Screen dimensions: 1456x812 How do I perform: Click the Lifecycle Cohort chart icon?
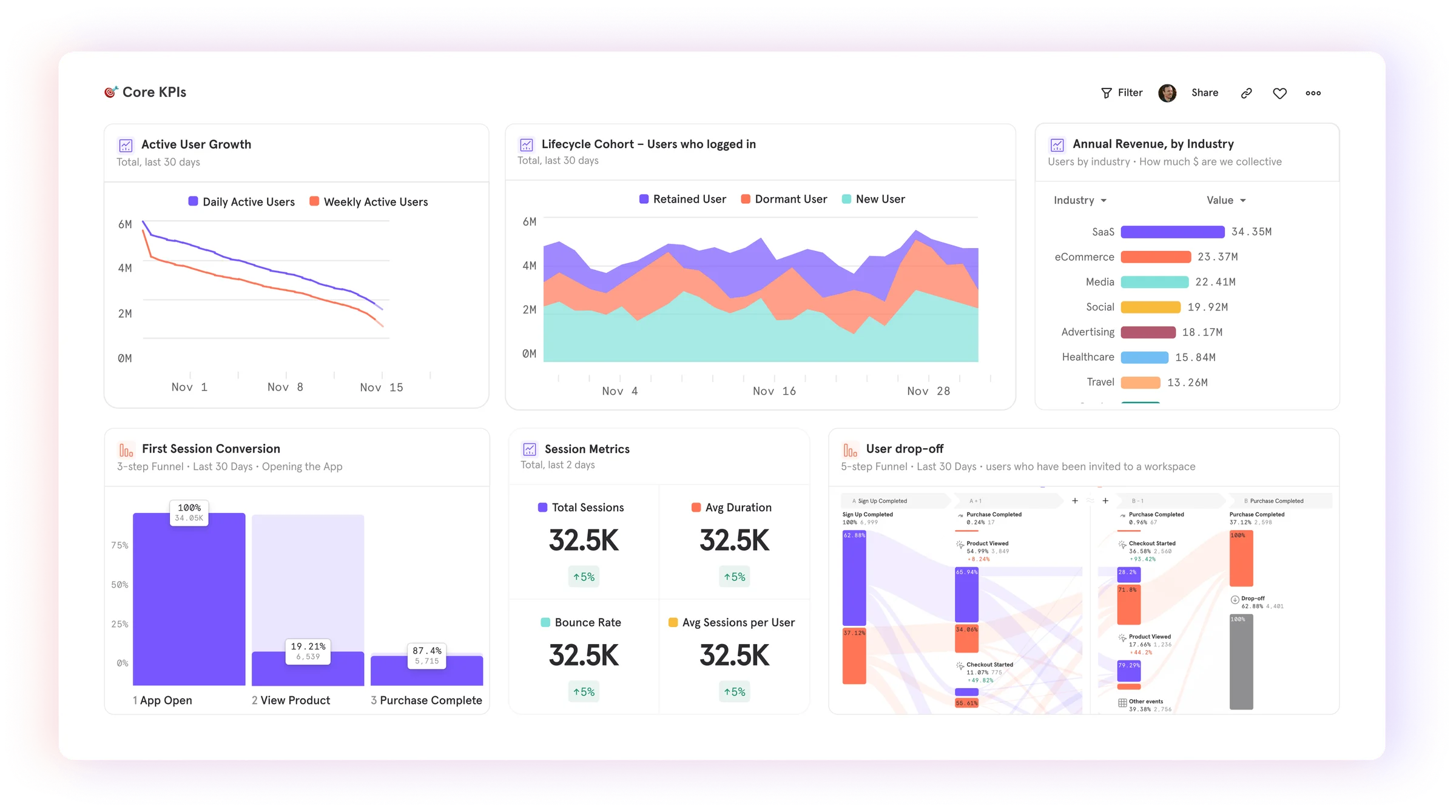[x=527, y=145]
